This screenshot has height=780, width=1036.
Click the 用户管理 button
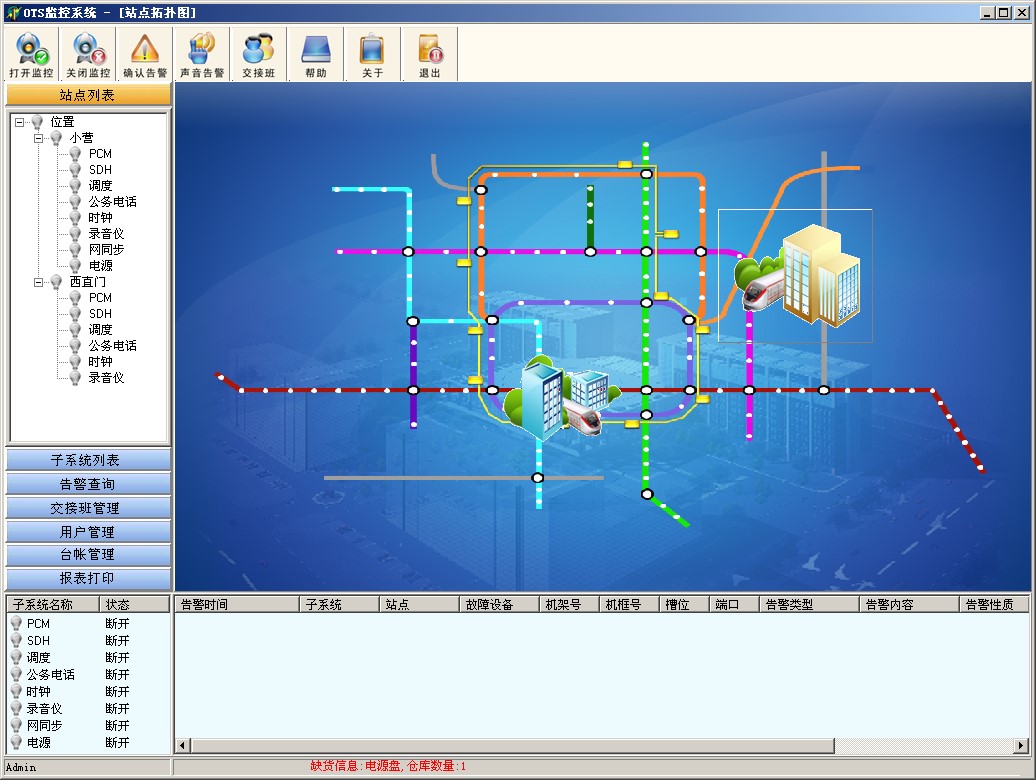click(88, 532)
